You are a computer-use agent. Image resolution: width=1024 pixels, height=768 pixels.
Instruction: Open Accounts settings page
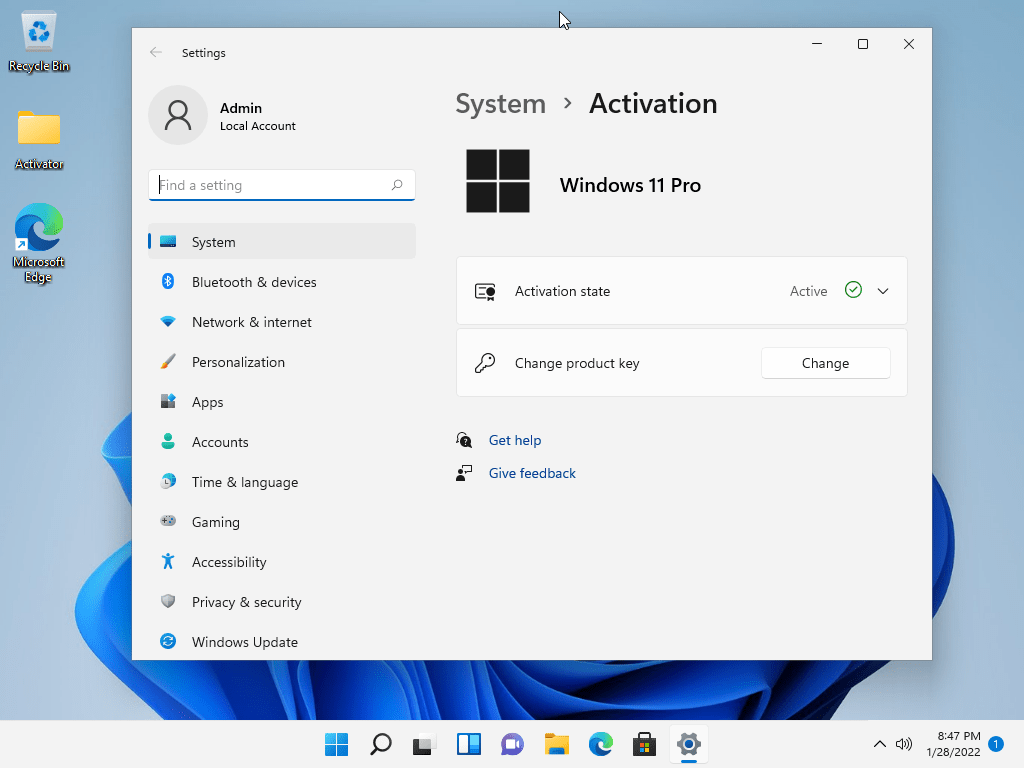281,442
